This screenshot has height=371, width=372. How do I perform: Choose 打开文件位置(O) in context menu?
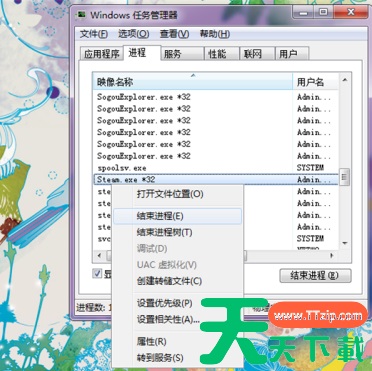click(177, 194)
